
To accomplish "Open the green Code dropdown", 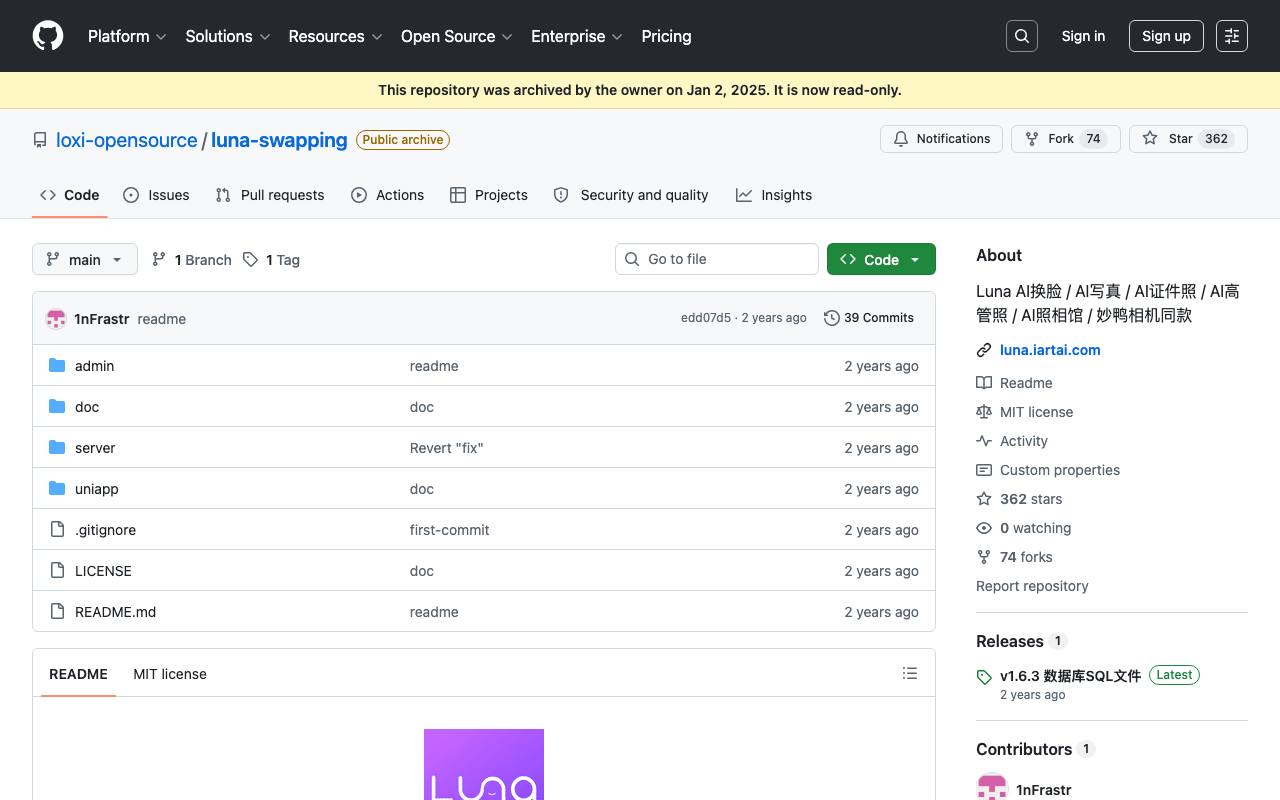I will coord(881,259).
